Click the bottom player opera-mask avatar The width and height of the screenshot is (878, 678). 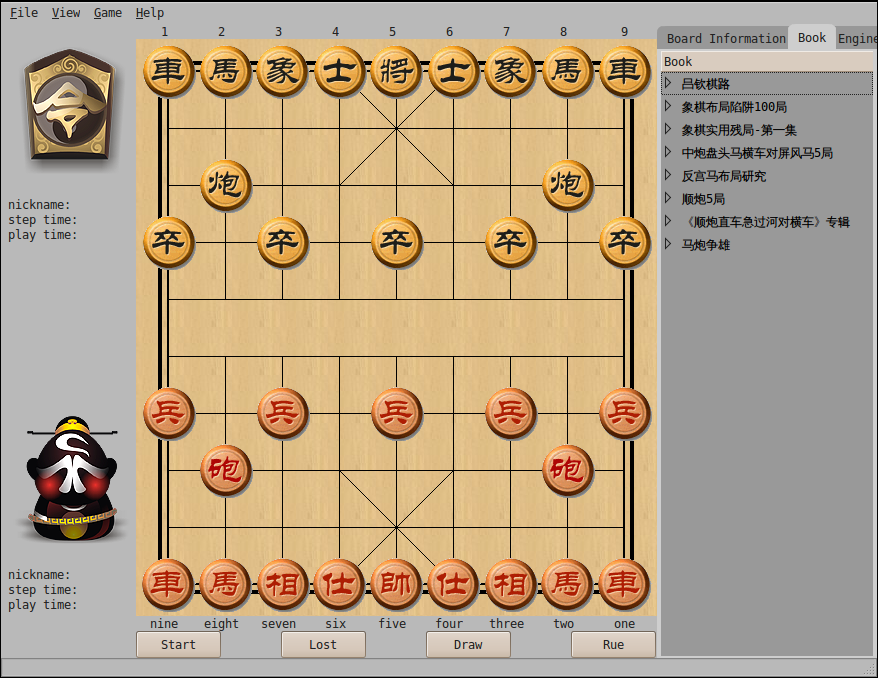(x=72, y=479)
